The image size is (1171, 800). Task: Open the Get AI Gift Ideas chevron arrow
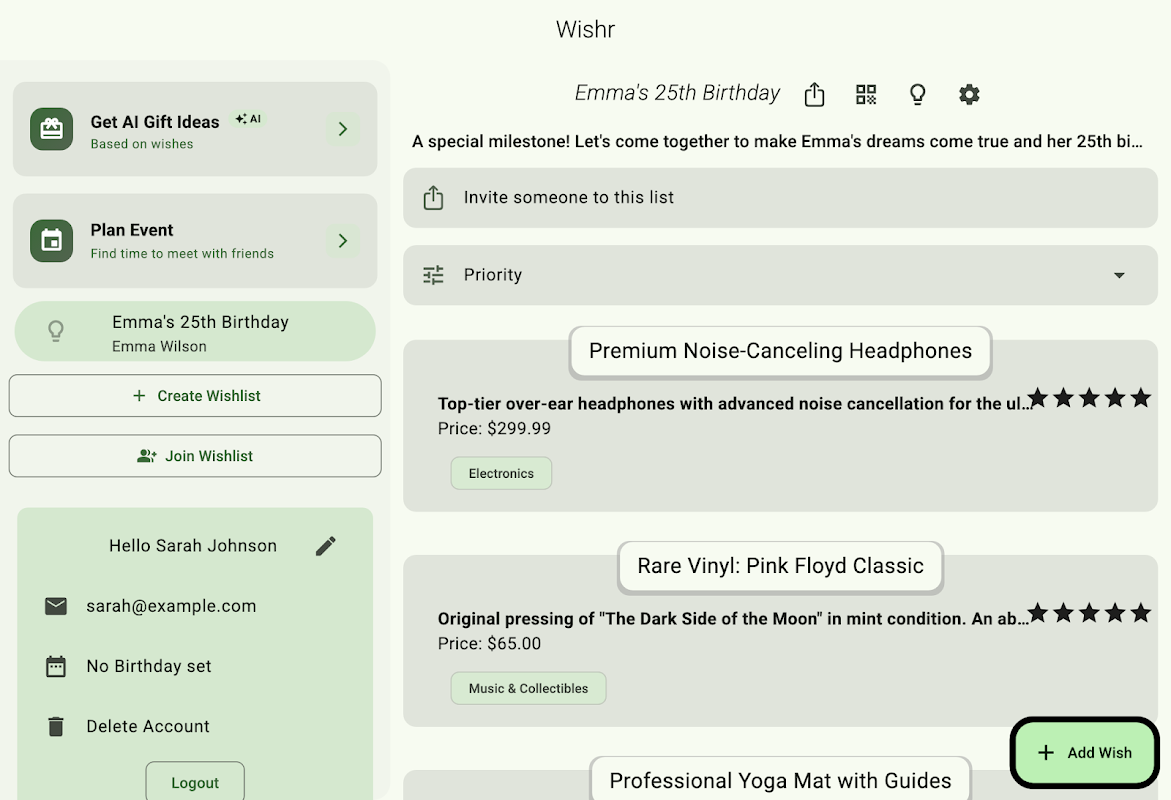(343, 129)
